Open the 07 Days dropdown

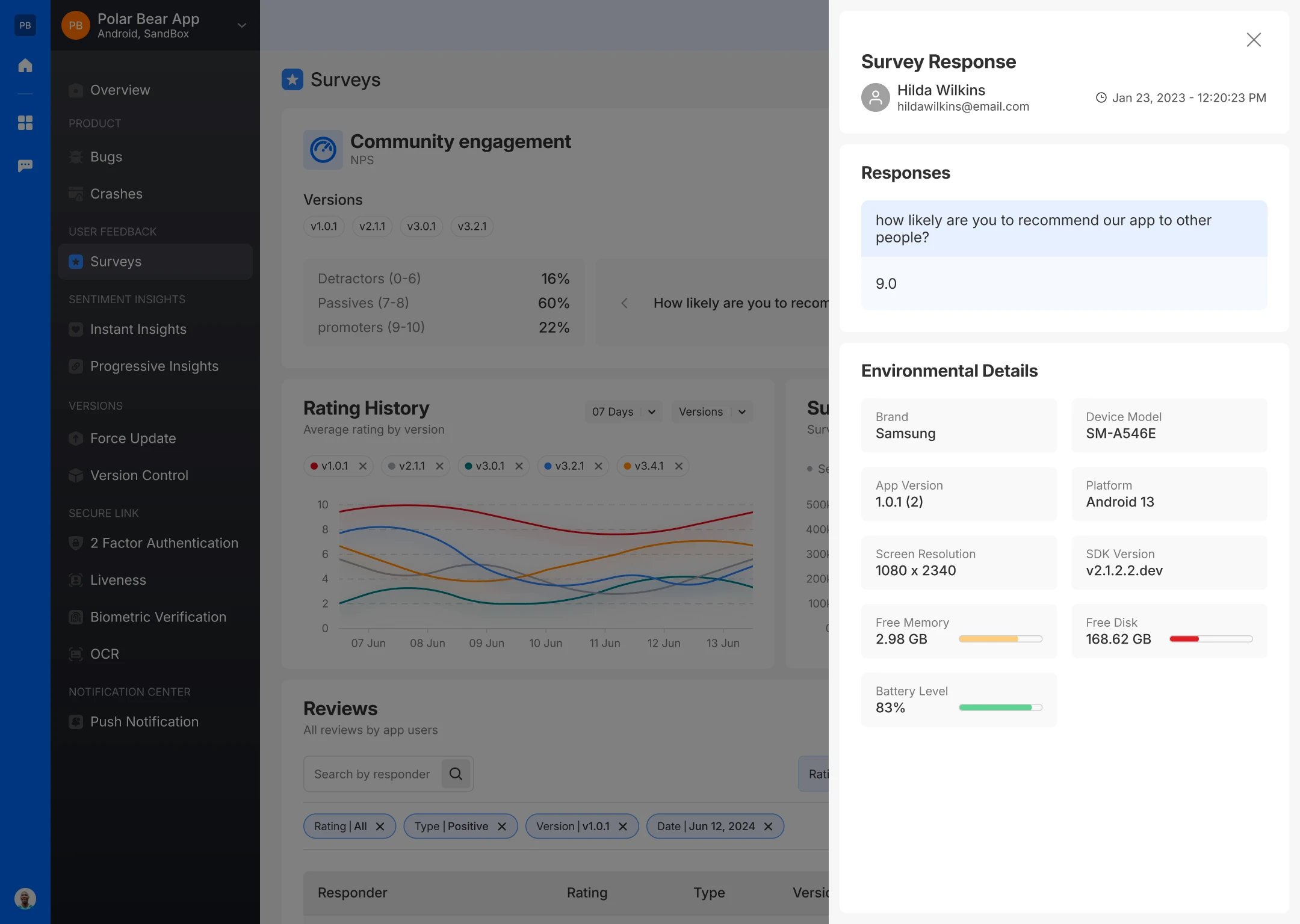[623, 412]
